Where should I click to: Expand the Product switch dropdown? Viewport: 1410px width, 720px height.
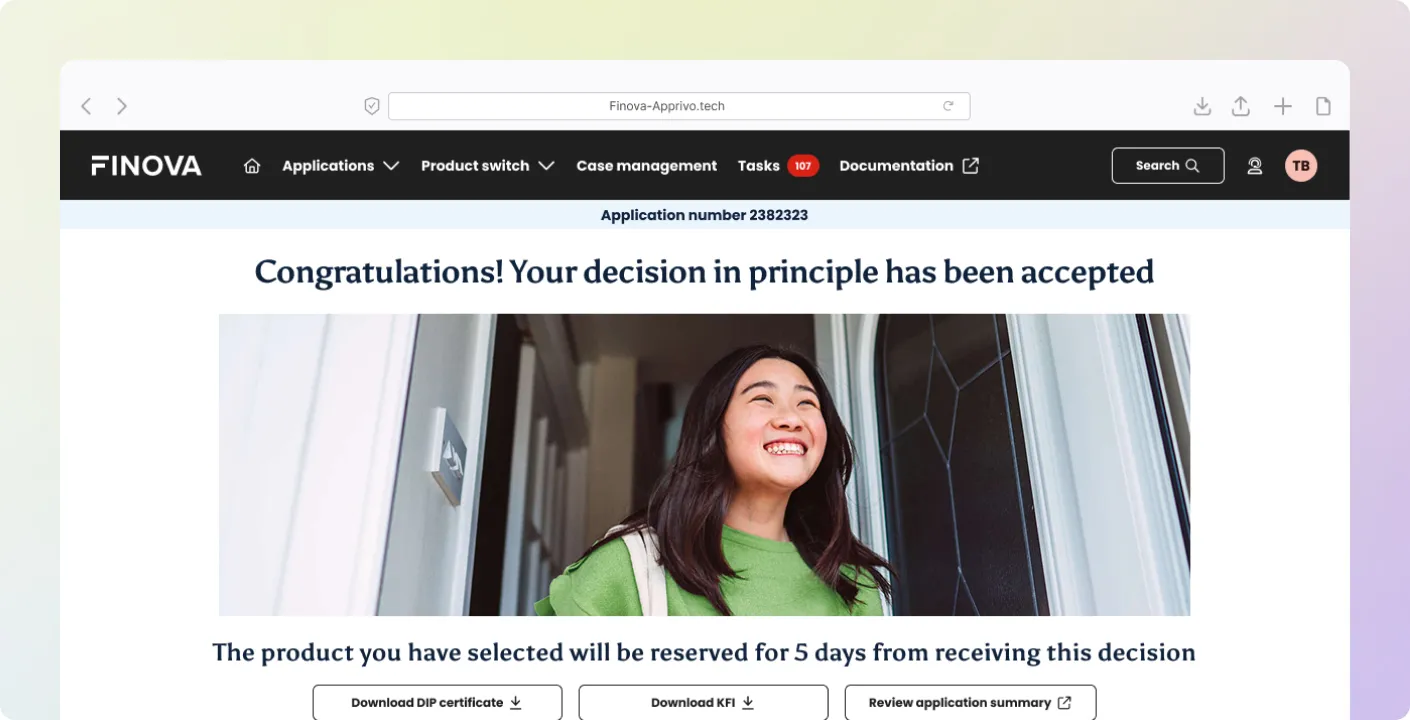487,166
